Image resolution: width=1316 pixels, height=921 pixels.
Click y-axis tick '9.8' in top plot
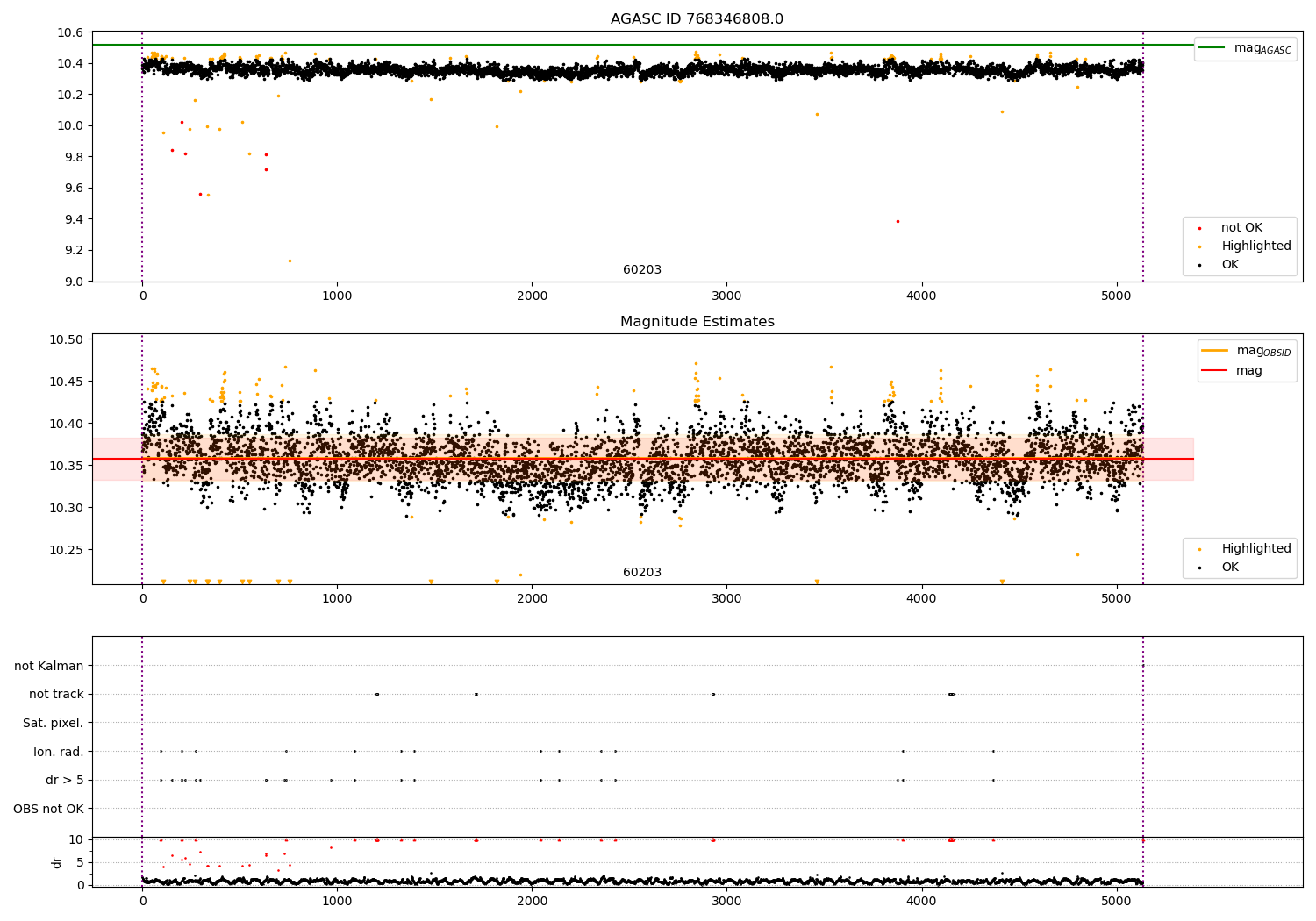click(75, 157)
